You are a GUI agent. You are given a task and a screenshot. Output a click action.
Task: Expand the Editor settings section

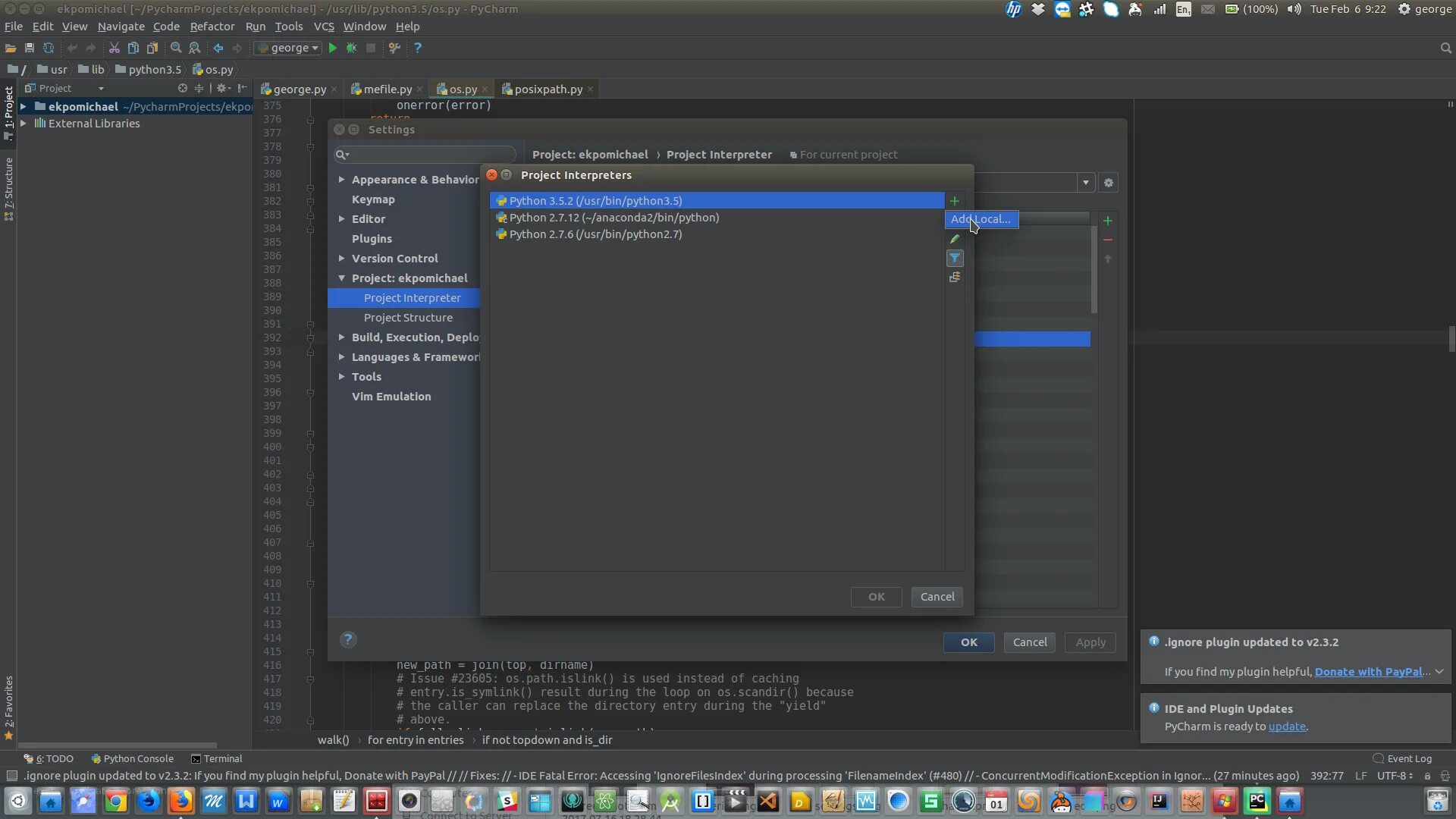(342, 219)
